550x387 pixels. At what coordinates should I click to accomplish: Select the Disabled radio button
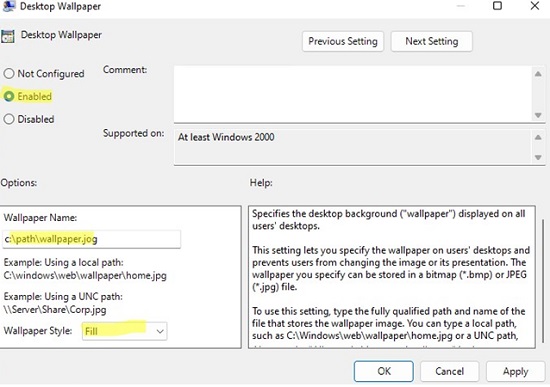coord(9,119)
